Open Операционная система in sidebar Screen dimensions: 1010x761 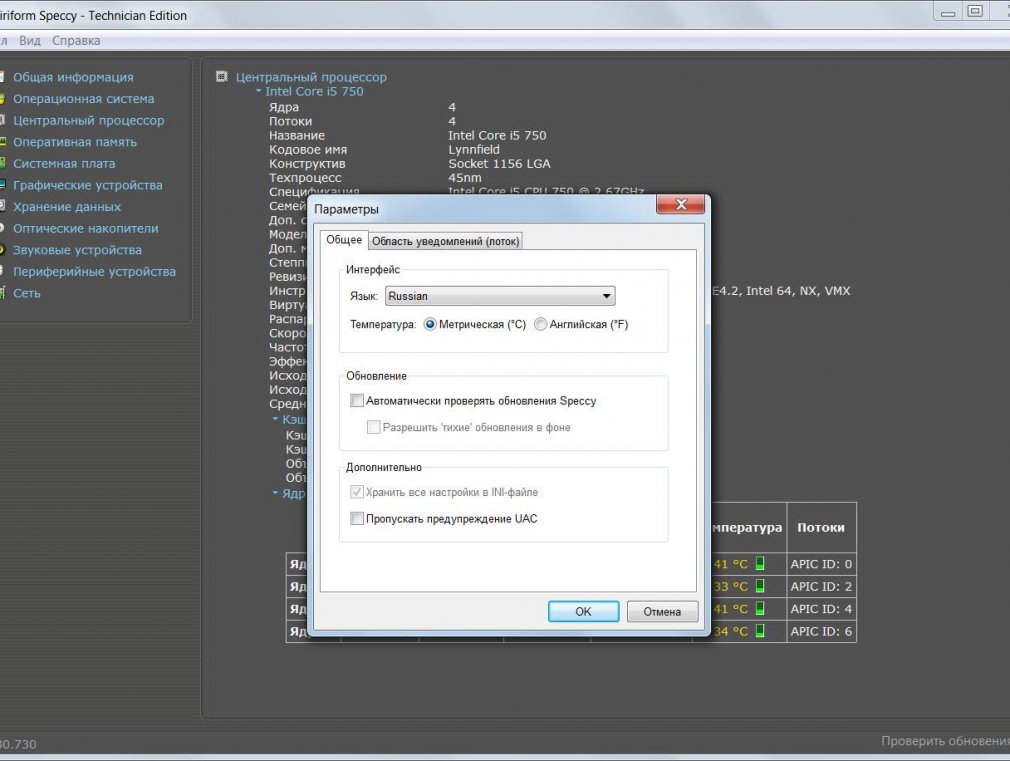click(84, 99)
